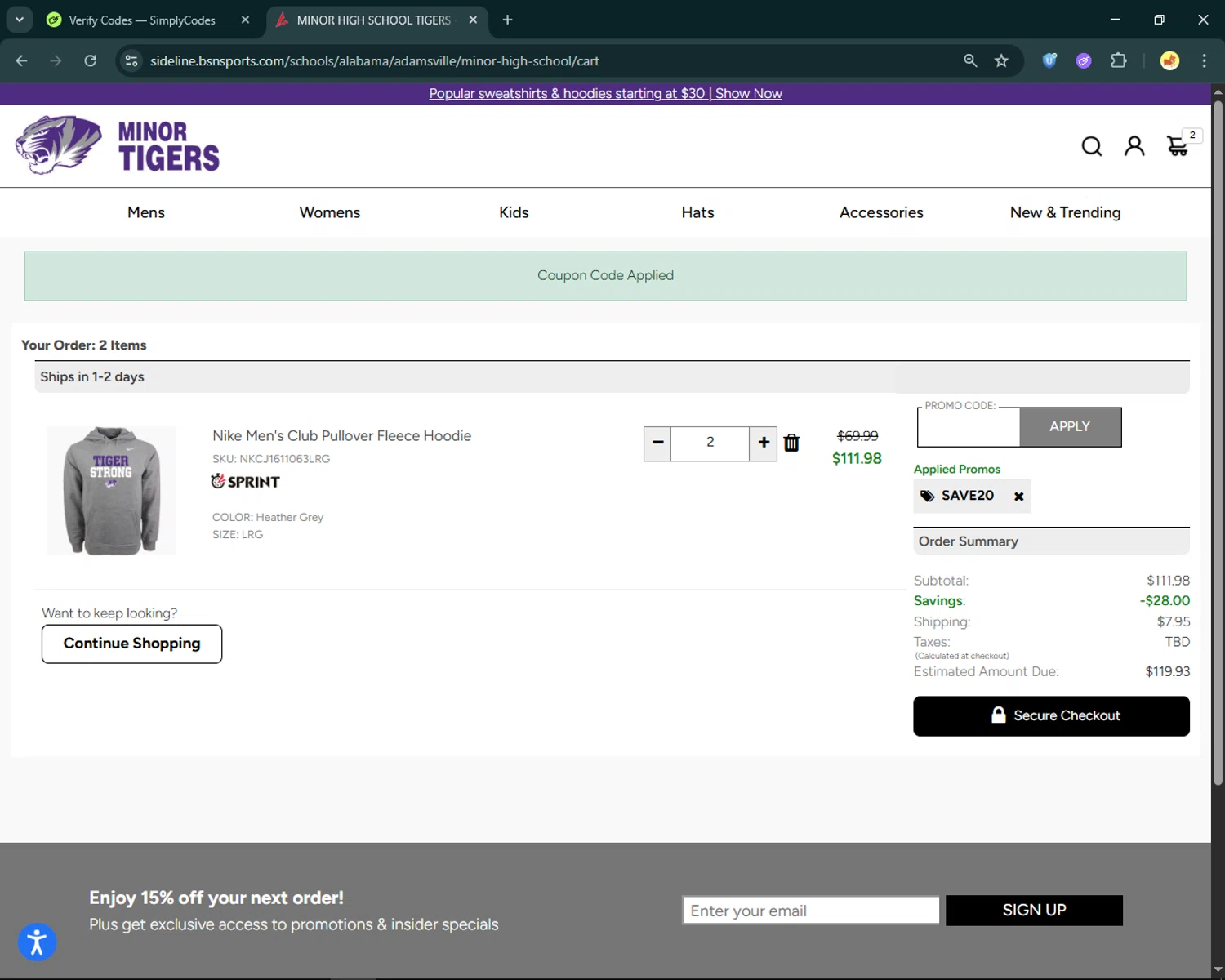The width and height of the screenshot is (1225, 980).
Task: Click the Savings -$28.00 amount
Action: [1165, 601]
